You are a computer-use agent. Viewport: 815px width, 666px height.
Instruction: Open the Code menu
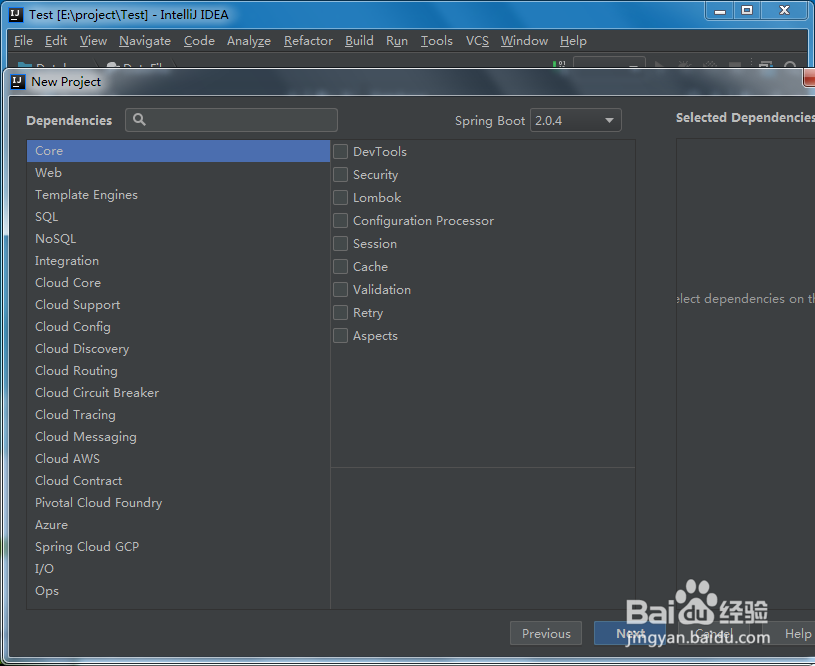tap(199, 41)
